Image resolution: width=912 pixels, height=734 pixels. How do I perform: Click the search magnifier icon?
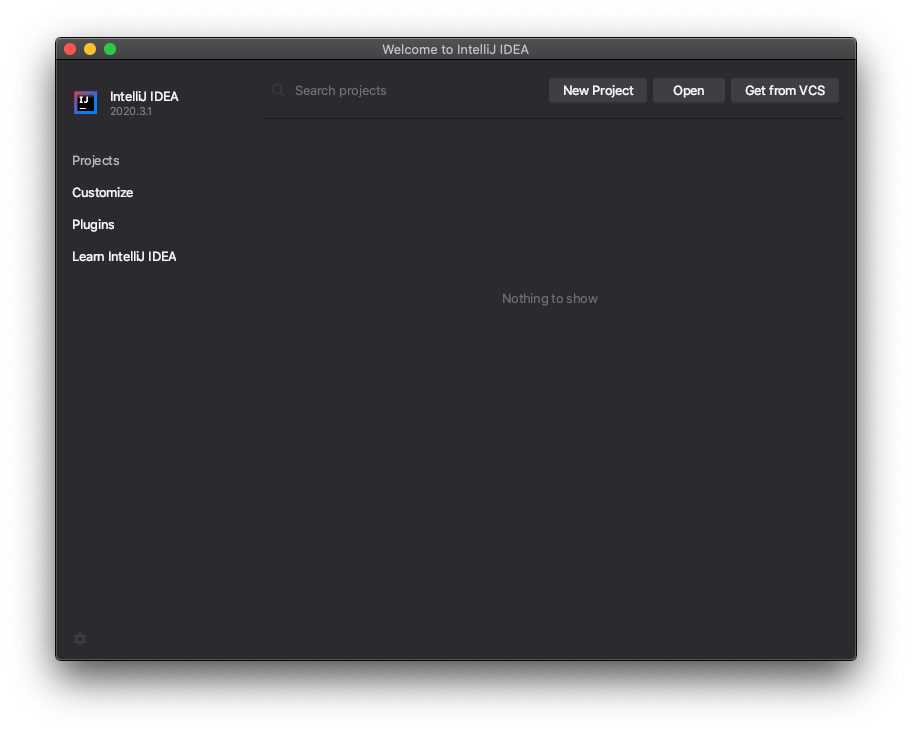tap(277, 90)
